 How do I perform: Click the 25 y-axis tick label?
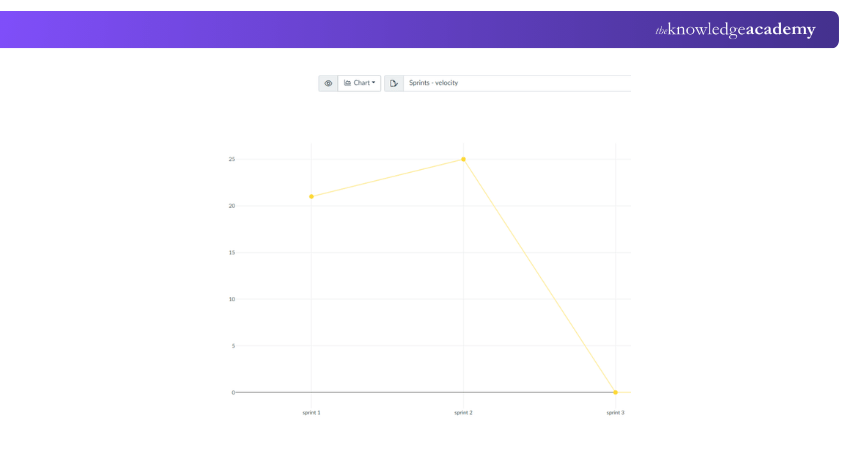[x=232, y=159]
